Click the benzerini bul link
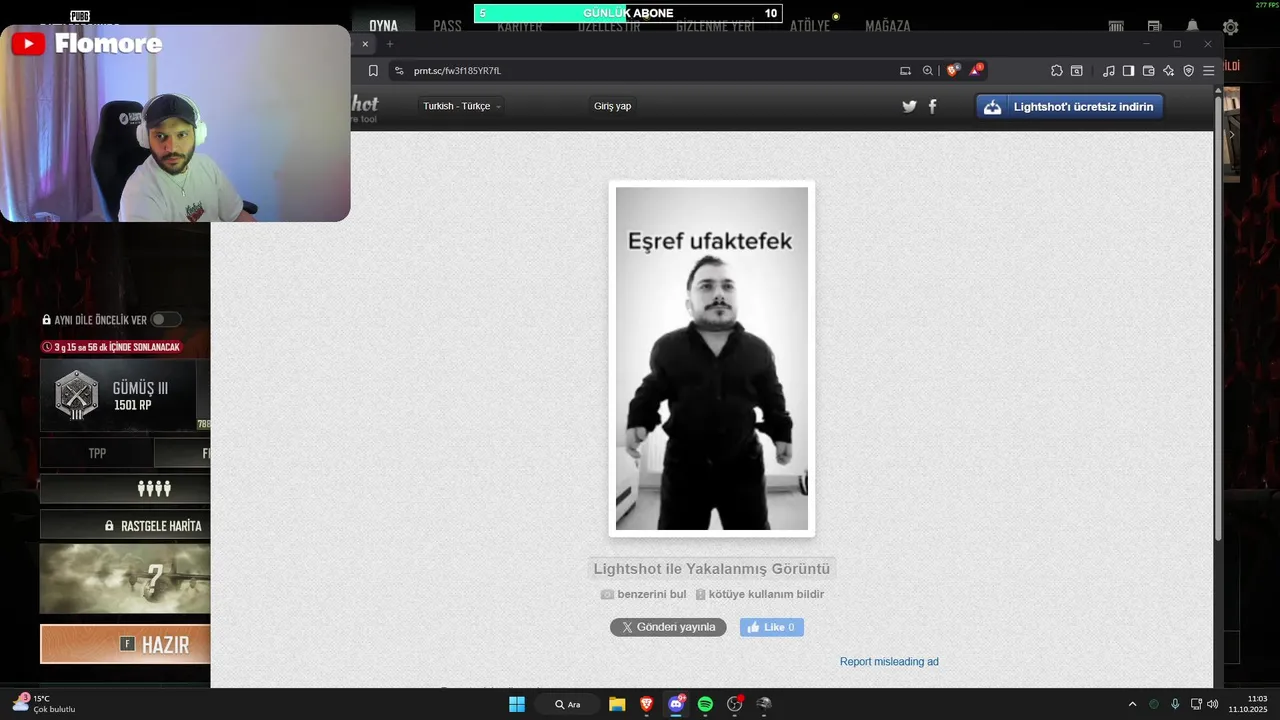 (643, 594)
